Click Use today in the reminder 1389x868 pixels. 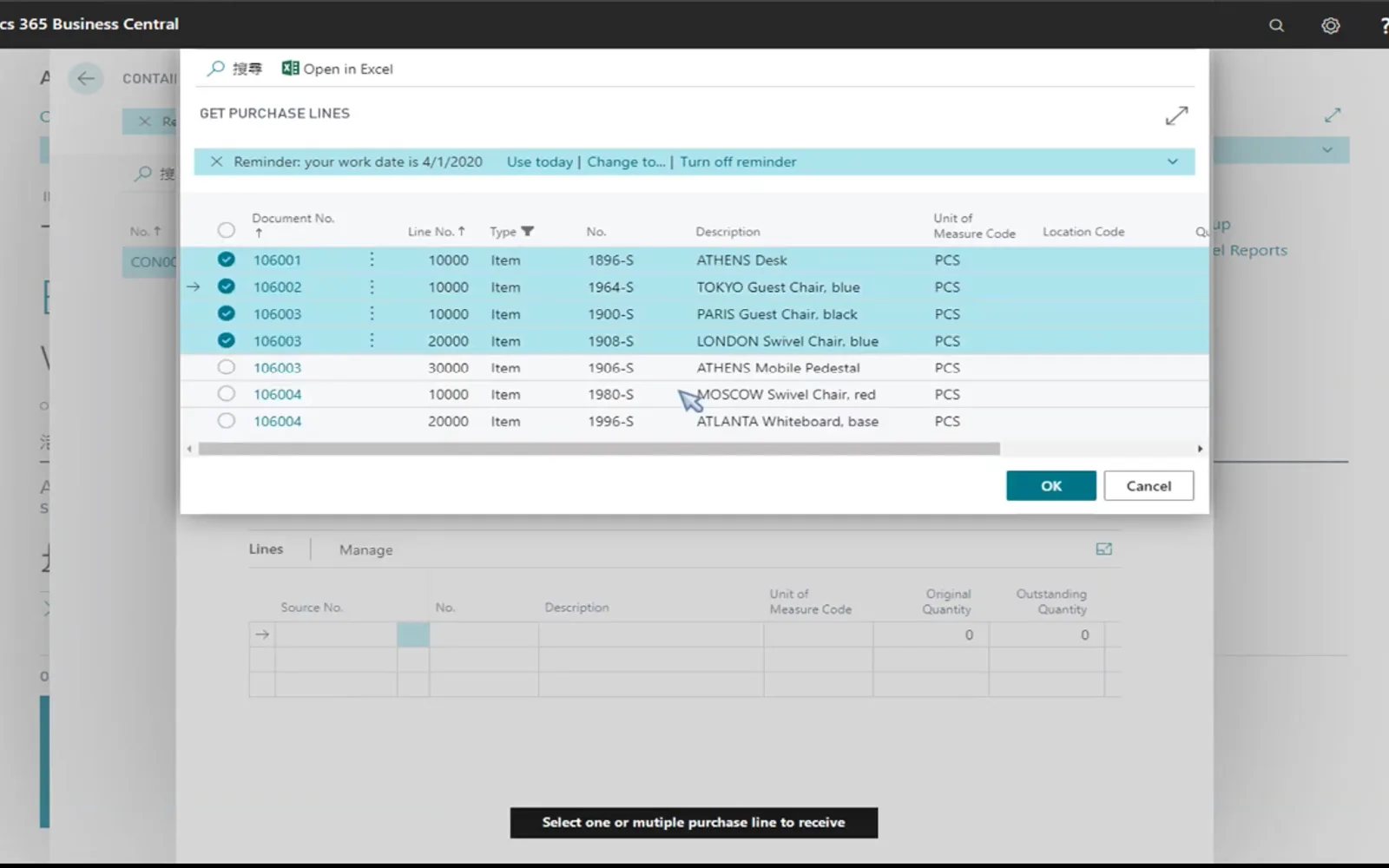tap(539, 161)
